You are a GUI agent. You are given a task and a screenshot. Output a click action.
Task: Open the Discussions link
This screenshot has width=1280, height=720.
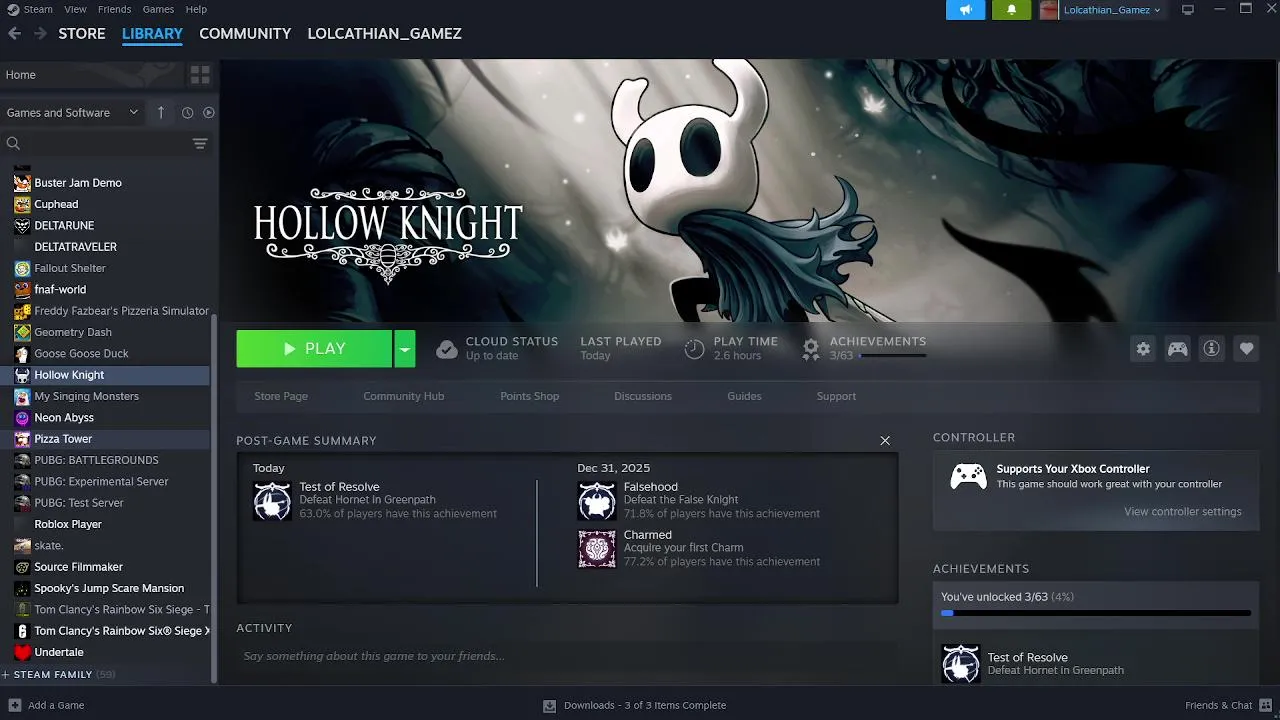coord(643,396)
